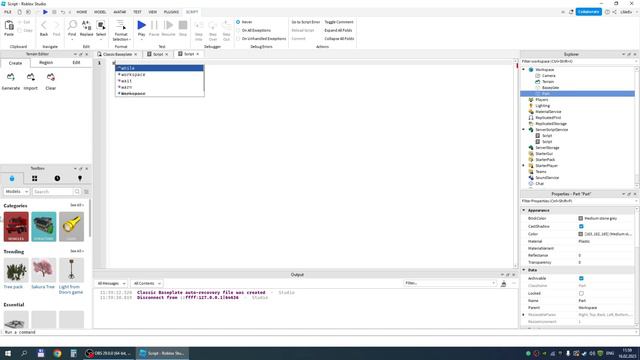This screenshot has width=640, height=360.
Task: Open the All Messages dropdown in Output
Action: 111,283
